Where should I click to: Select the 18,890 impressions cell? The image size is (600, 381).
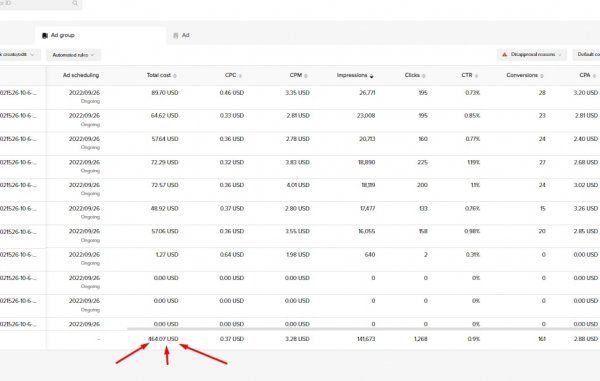coord(367,162)
